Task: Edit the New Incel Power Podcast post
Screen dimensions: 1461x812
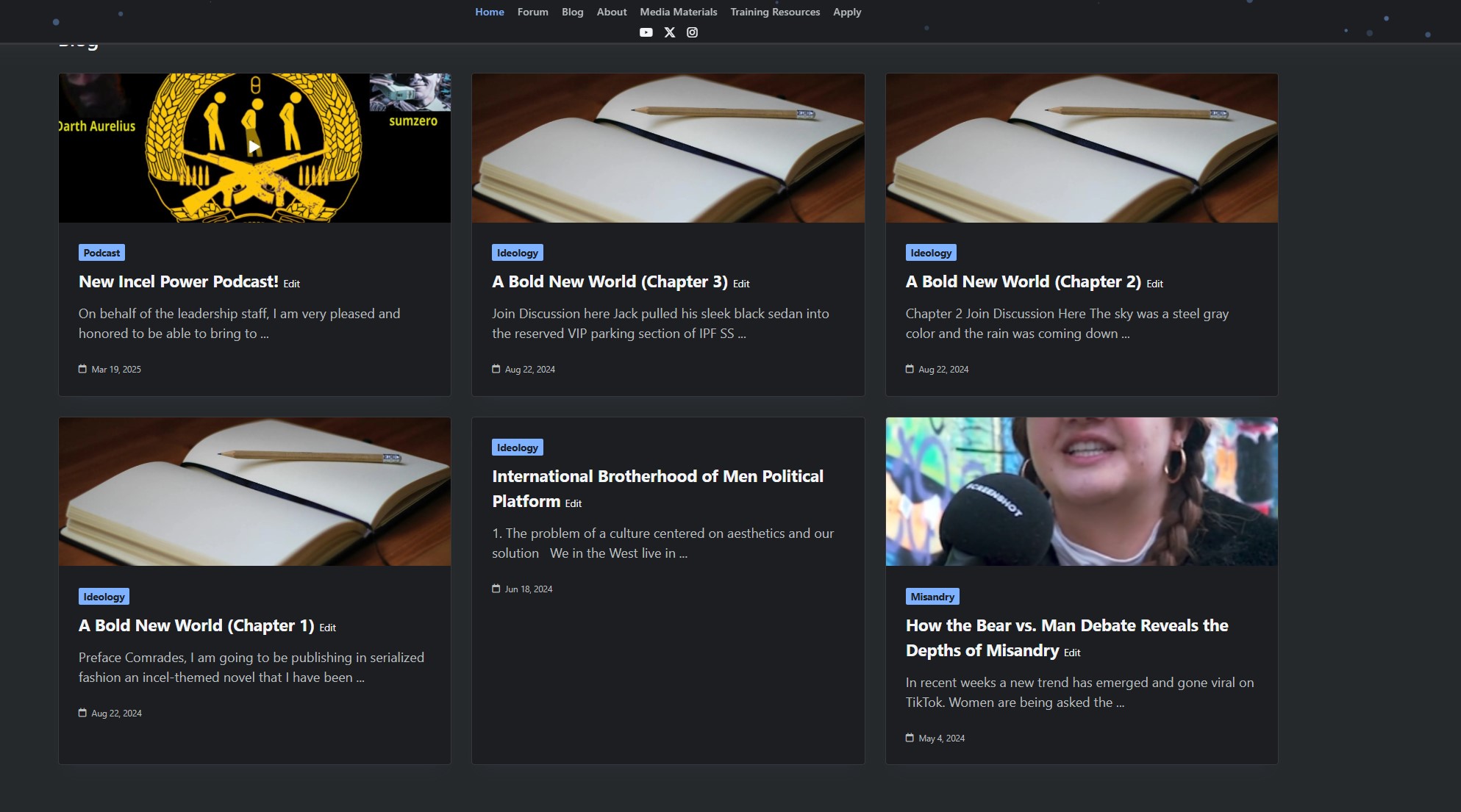Action: pyautogui.click(x=292, y=284)
